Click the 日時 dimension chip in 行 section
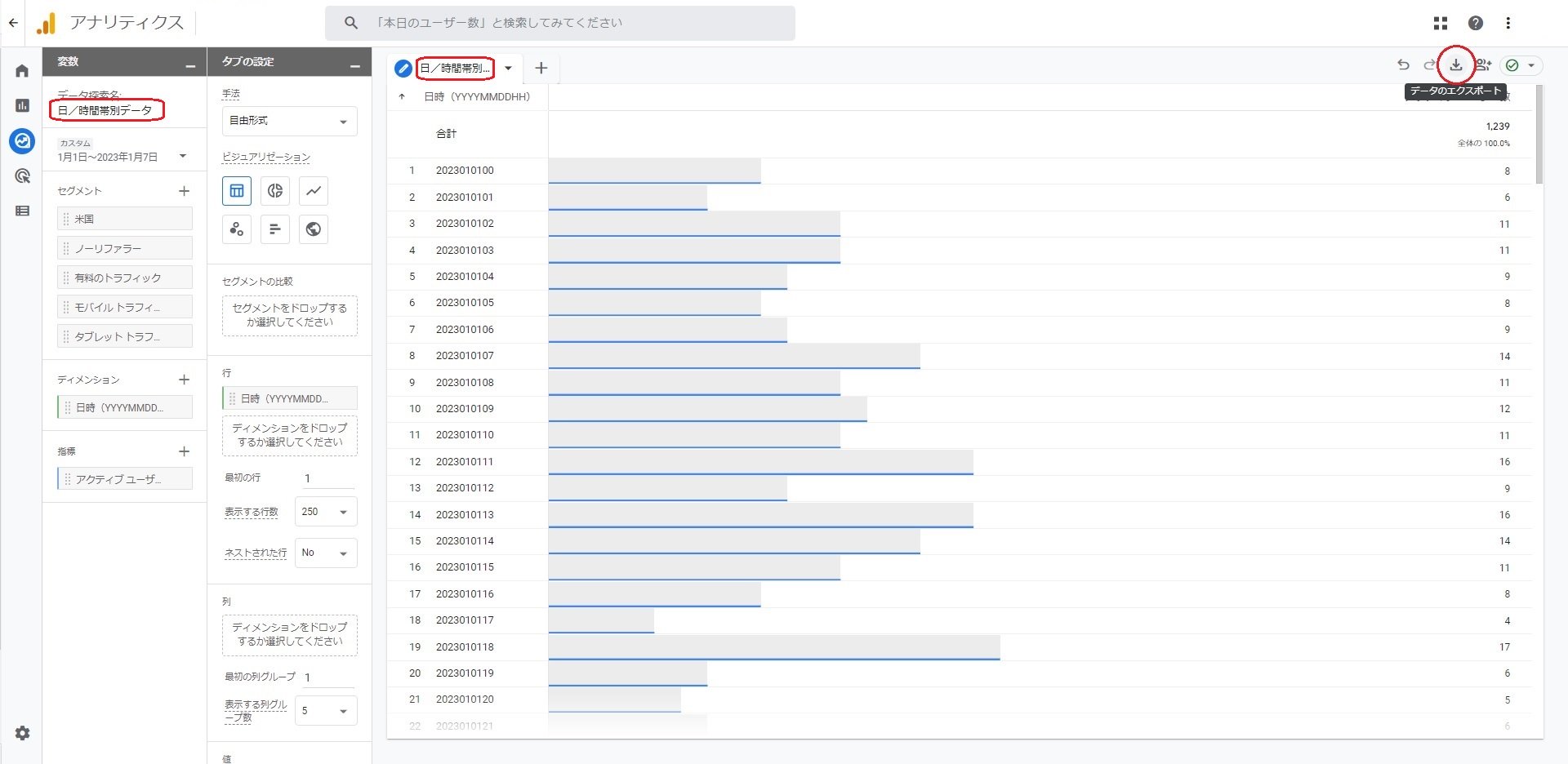The height and width of the screenshot is (764, 1568). point(290,398)
